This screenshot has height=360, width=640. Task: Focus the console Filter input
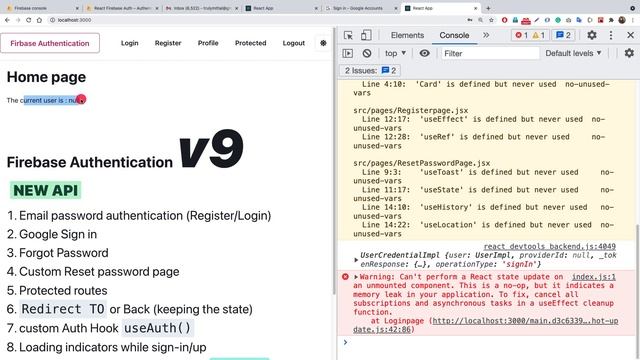(490, 53)
